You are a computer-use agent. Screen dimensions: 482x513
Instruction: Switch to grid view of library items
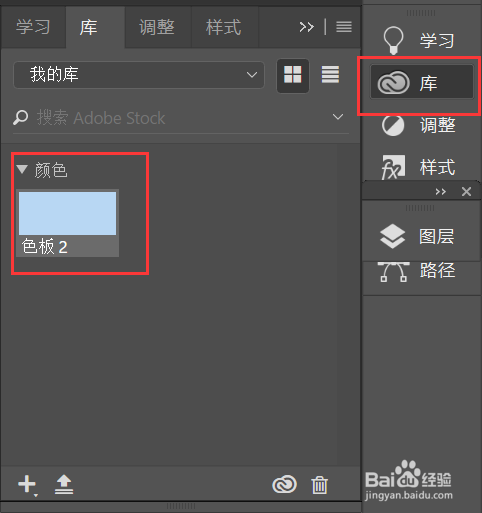[x=293, y=75]
